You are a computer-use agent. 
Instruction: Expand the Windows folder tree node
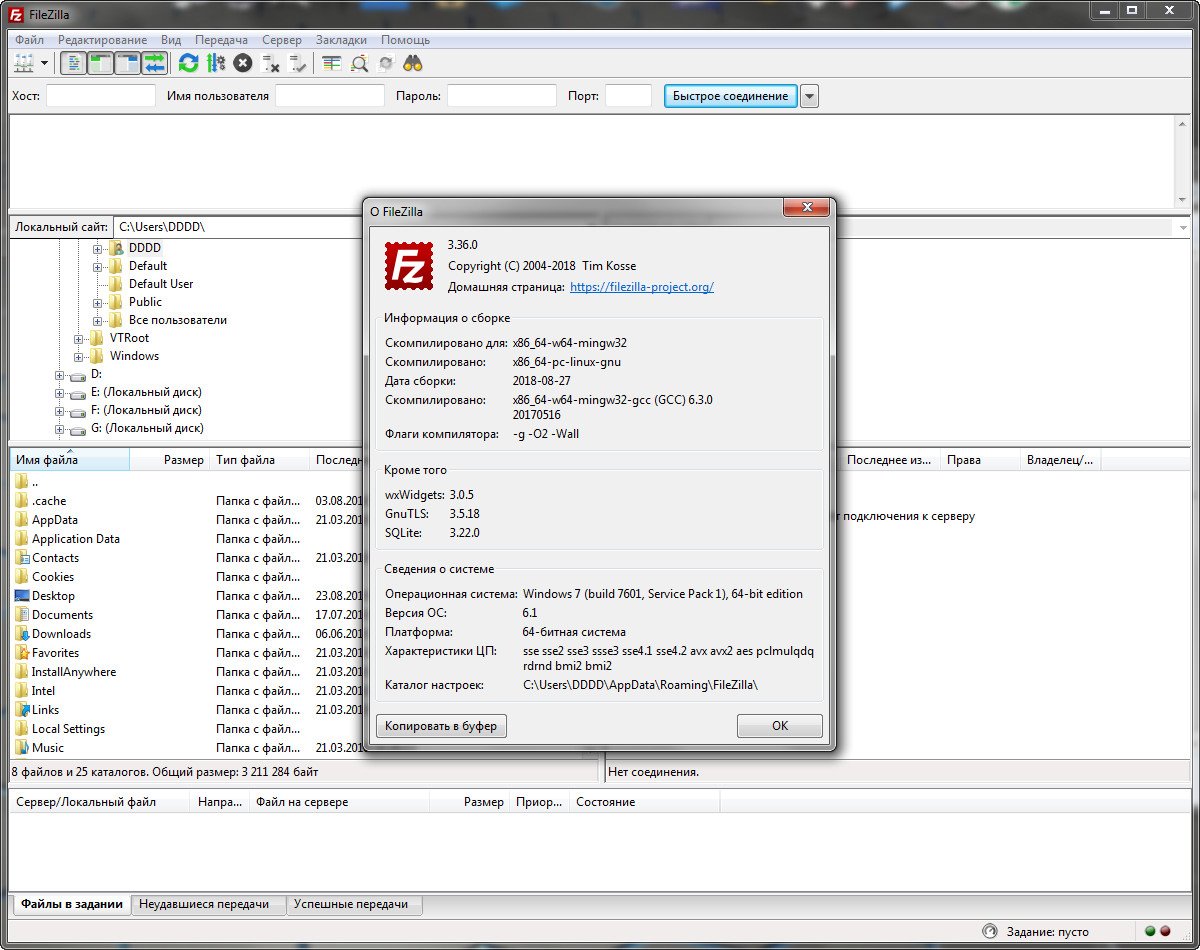(x=79, y=356)
